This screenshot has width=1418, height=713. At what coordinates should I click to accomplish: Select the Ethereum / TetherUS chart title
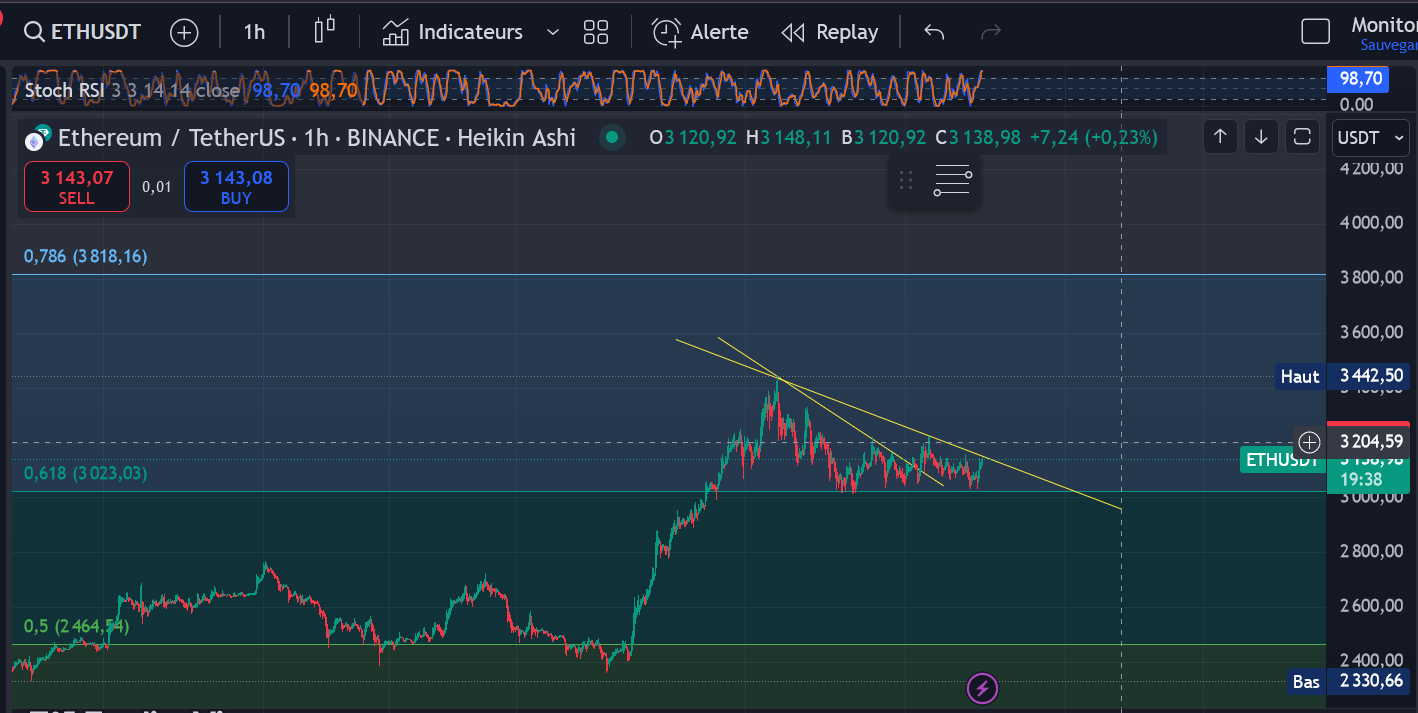pyautogui.click(x=317, y=138)
